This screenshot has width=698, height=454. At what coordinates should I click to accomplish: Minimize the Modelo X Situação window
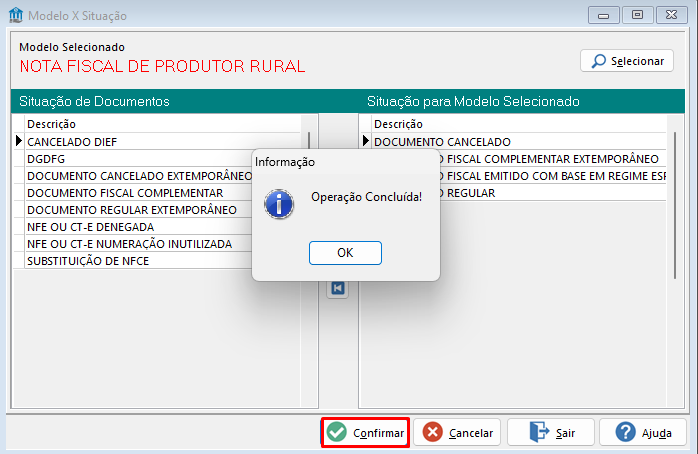coord(604,15)
